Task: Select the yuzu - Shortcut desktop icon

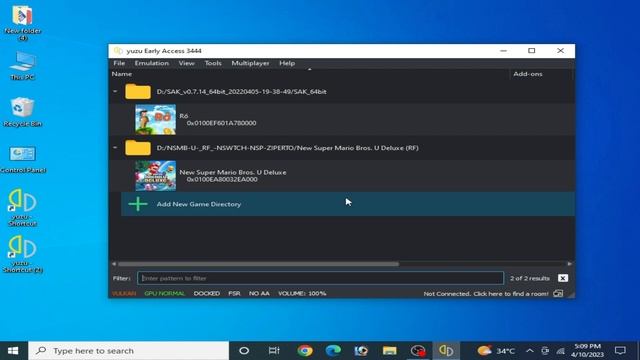Action: [22, 207]
